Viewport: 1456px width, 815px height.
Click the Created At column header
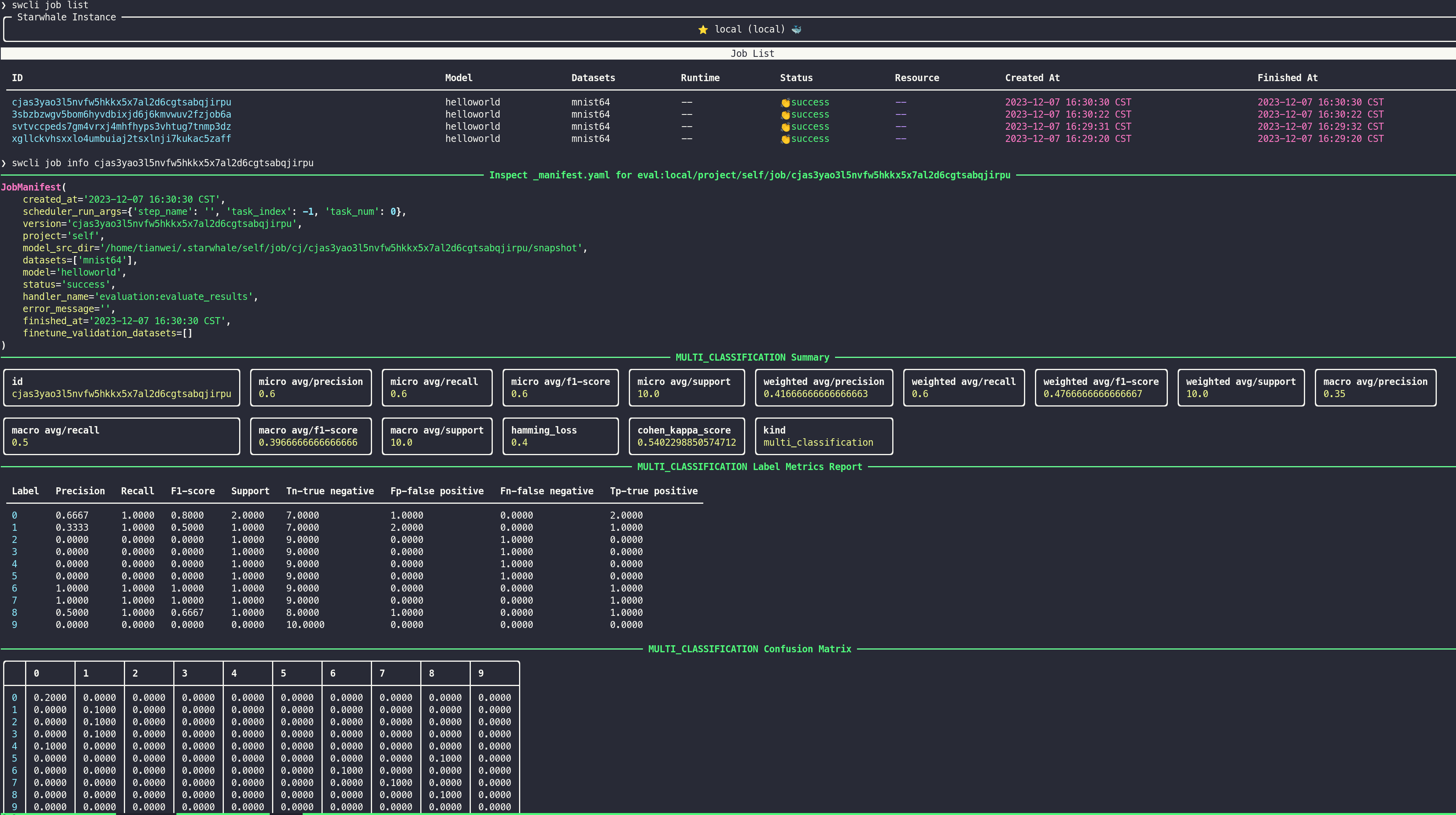(x=1032, y=78)
